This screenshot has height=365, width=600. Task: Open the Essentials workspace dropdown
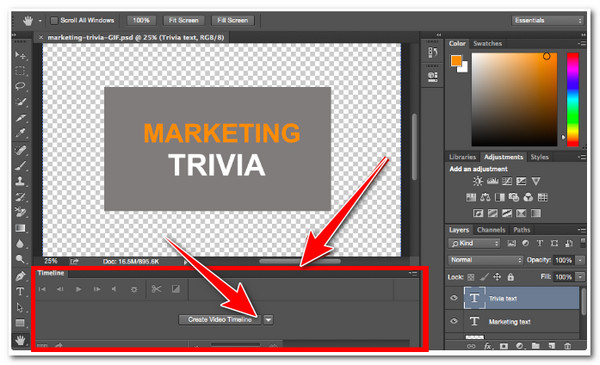[548, 20]
